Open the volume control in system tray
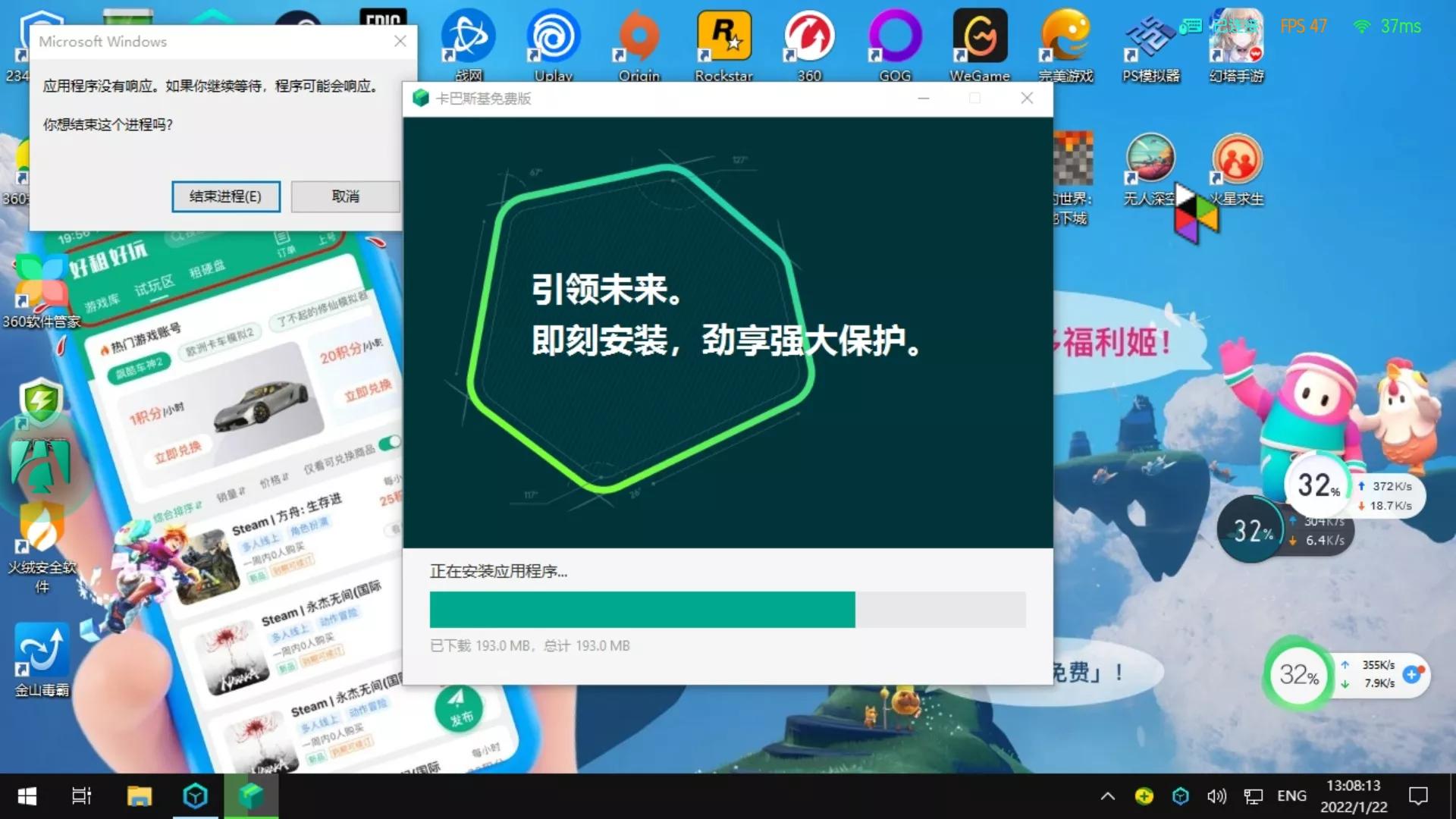The width and height of the screenshot is (1456, 819). coord(1216,796)
